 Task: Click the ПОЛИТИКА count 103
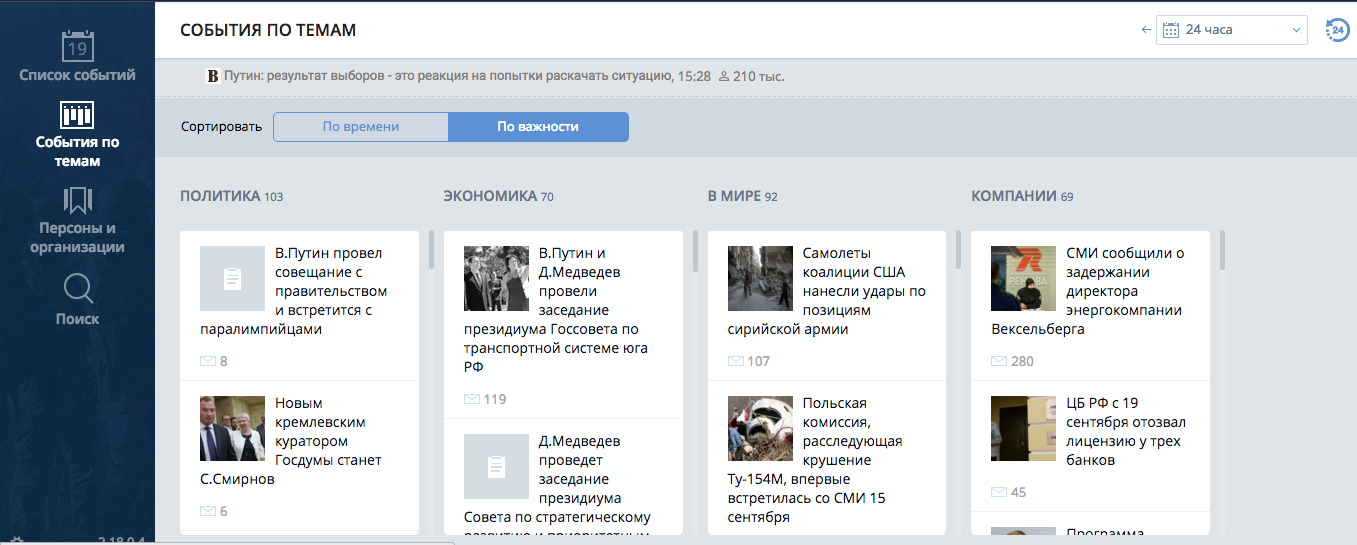(x=274, y=197)
